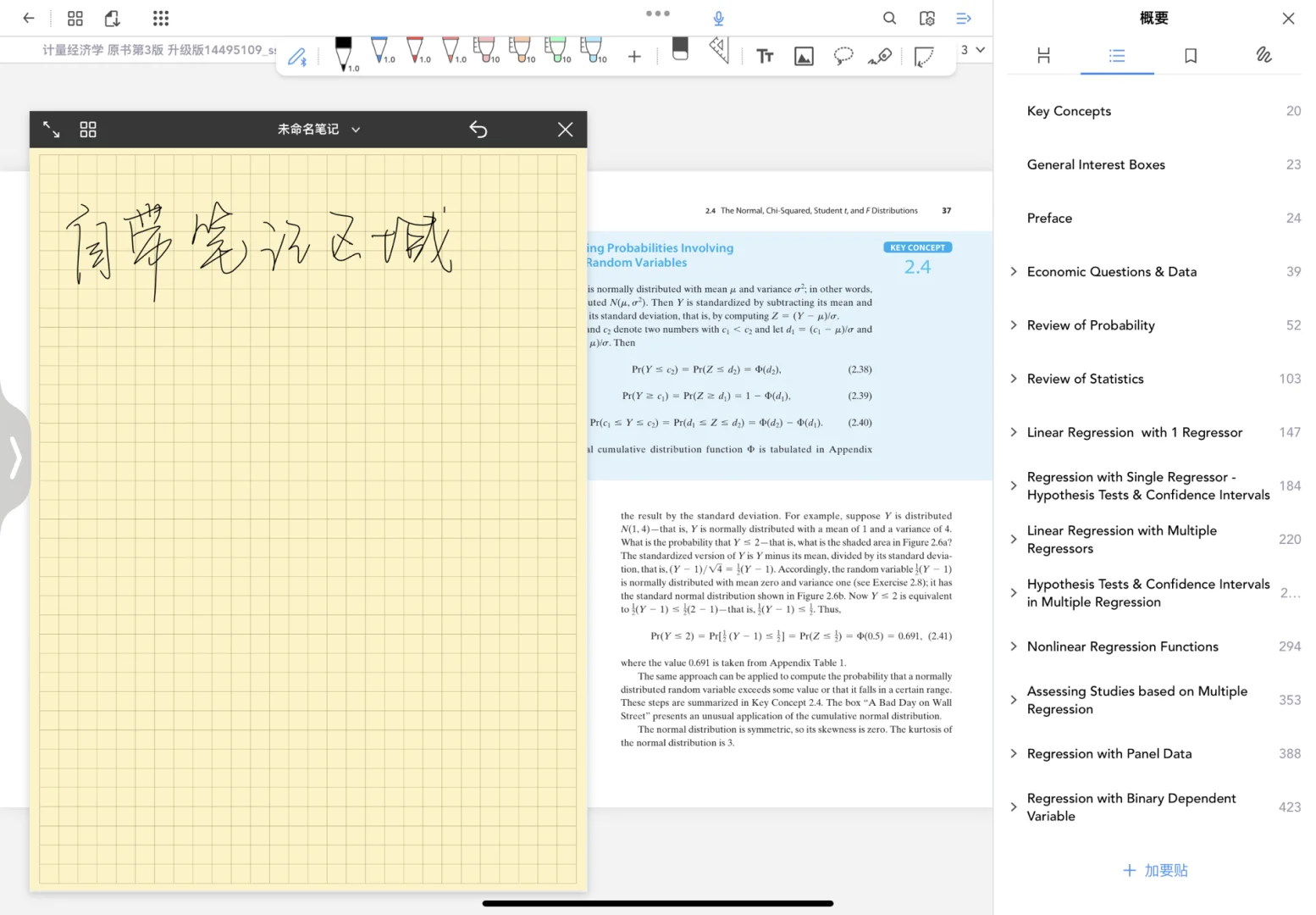
Task: Select the black 1.0 pen
Action: (344, 55)
